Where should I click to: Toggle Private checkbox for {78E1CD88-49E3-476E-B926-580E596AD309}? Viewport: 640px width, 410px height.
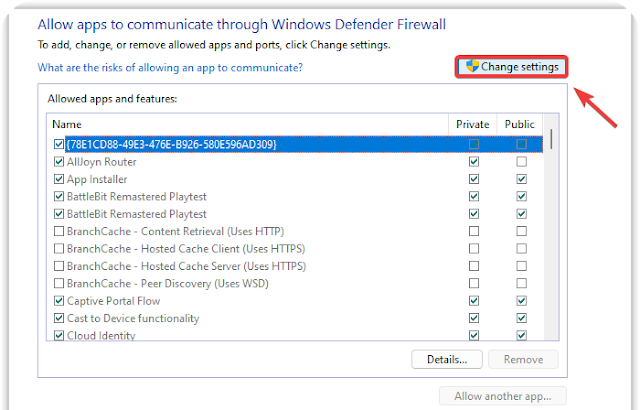click(474, 144)
